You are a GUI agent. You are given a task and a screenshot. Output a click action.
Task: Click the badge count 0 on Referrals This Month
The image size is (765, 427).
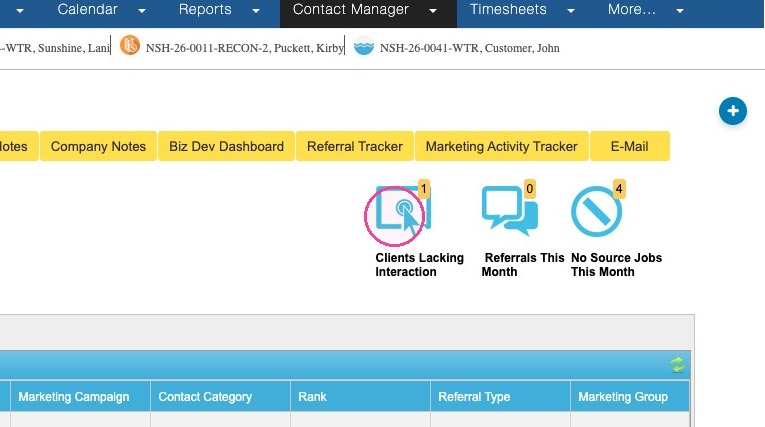point(529,189)
